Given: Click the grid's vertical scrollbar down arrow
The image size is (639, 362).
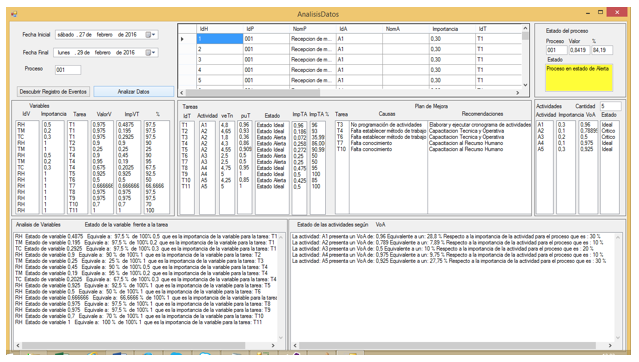Looking at the screenshot, I should 525,85.
